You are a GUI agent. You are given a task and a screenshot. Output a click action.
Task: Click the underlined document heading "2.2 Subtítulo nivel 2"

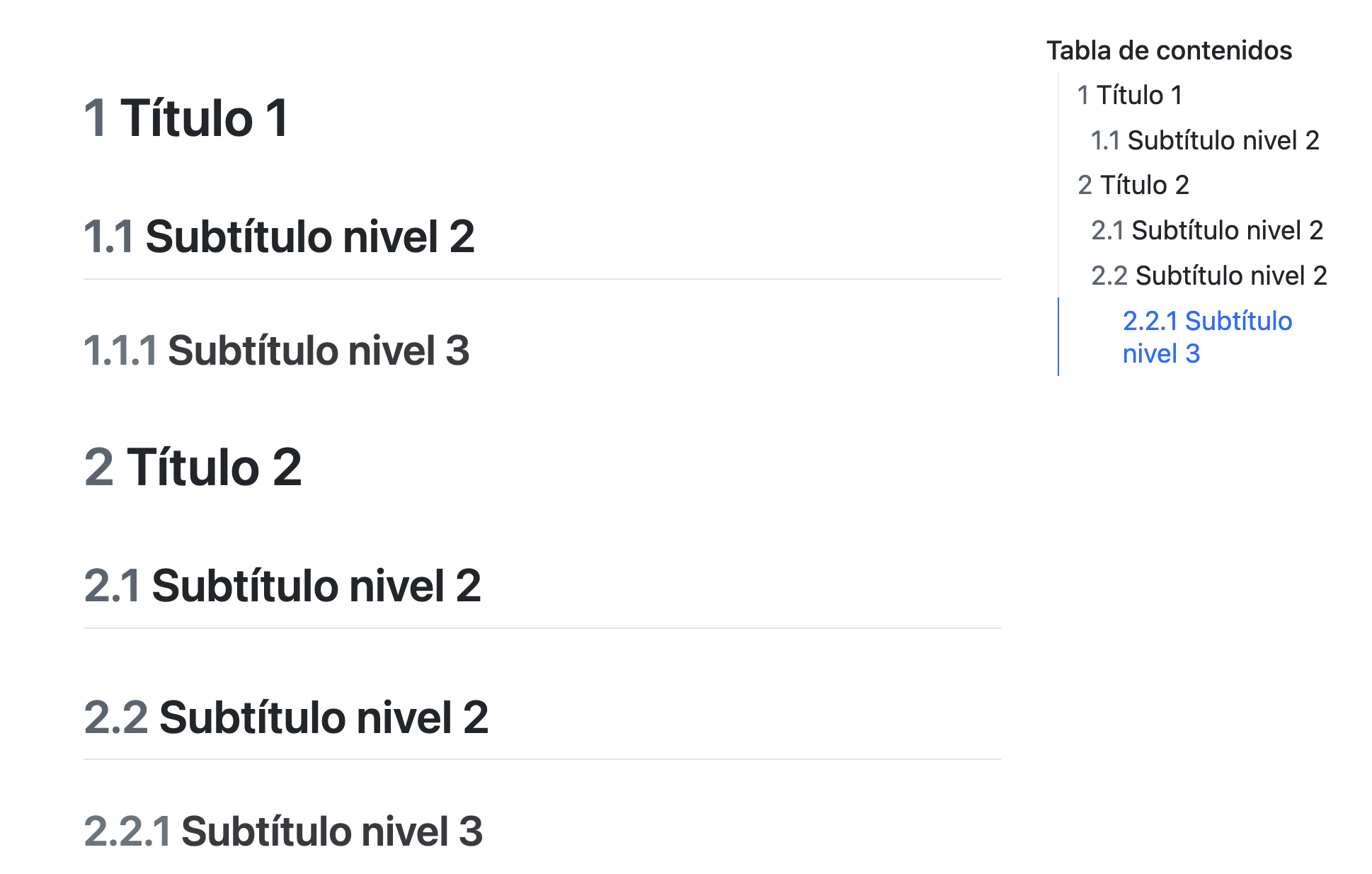(286, 717)
